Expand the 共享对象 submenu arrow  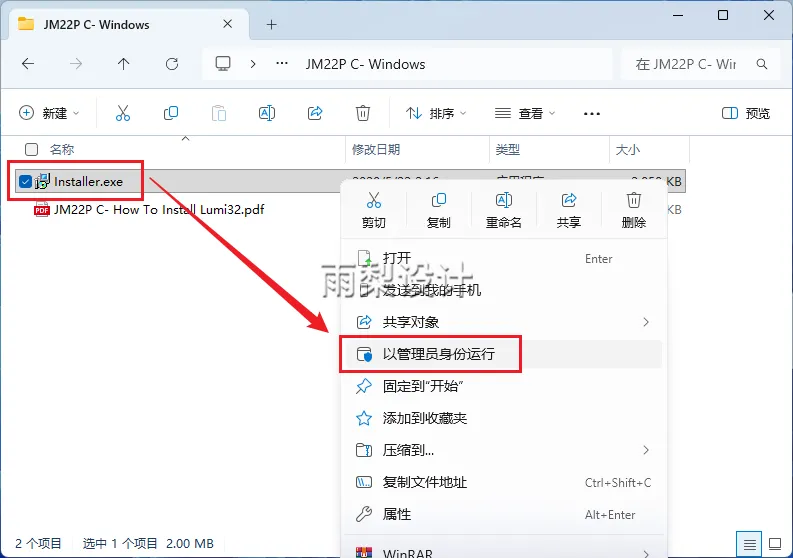646,322
